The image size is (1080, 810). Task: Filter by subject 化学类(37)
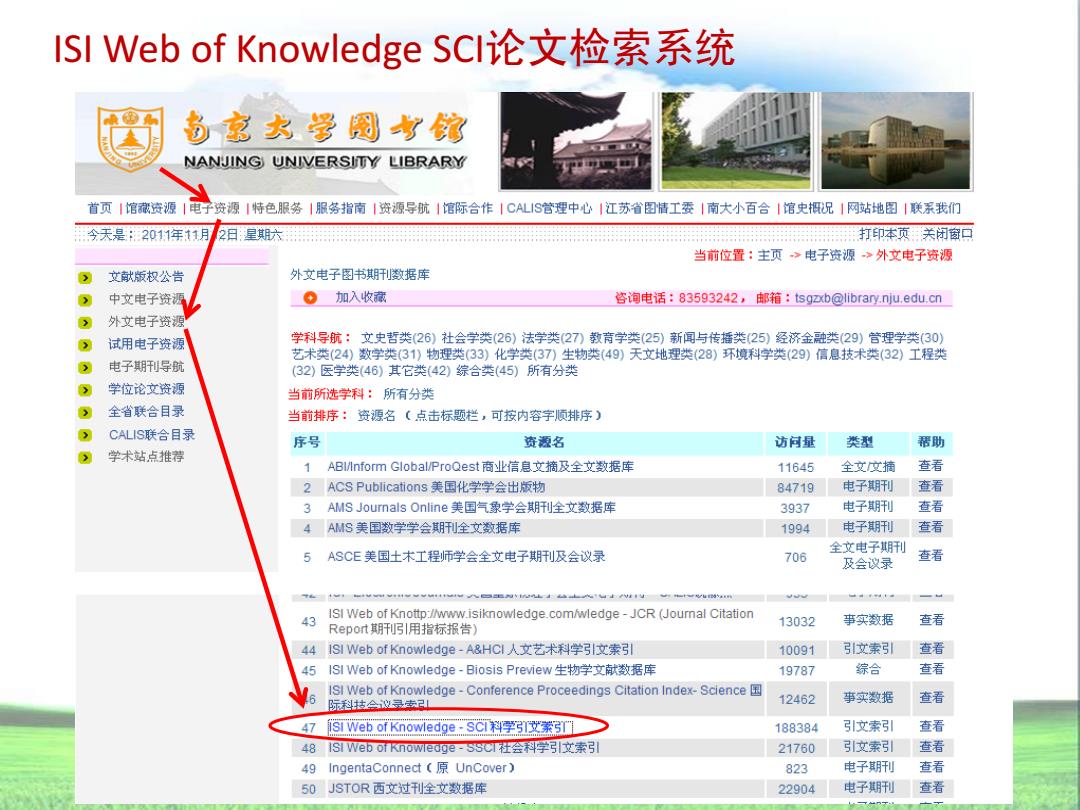pyautogui.click(x=525, y=355)
